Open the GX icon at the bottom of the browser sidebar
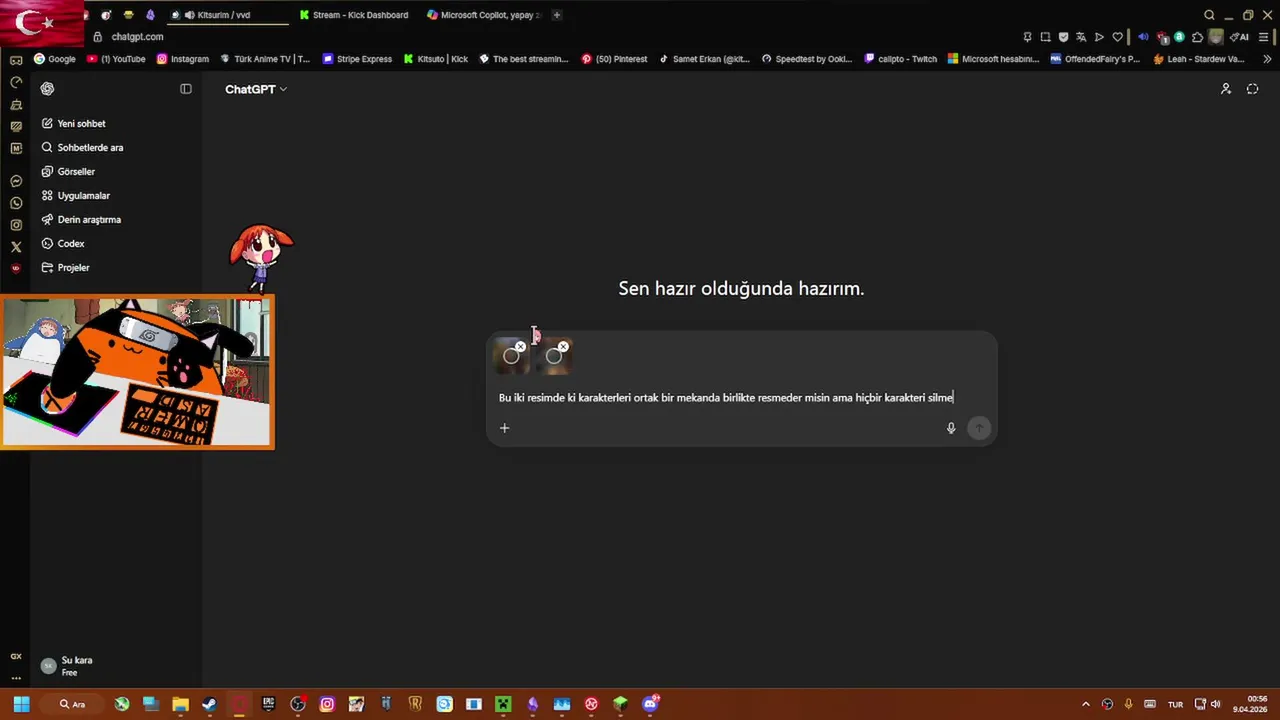 point(15,657)
